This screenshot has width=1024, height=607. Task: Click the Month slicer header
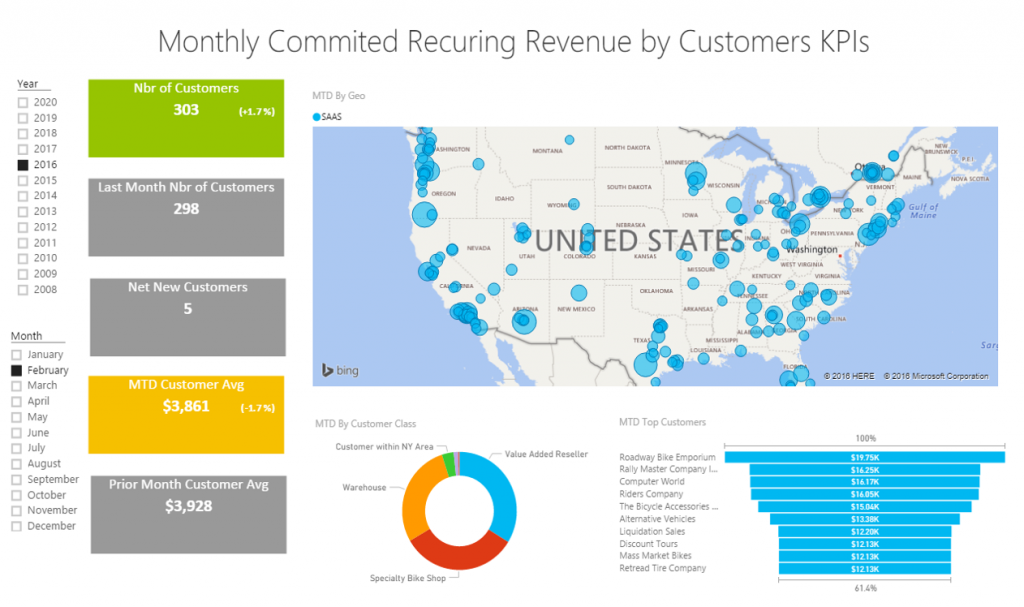pos(30,335)
